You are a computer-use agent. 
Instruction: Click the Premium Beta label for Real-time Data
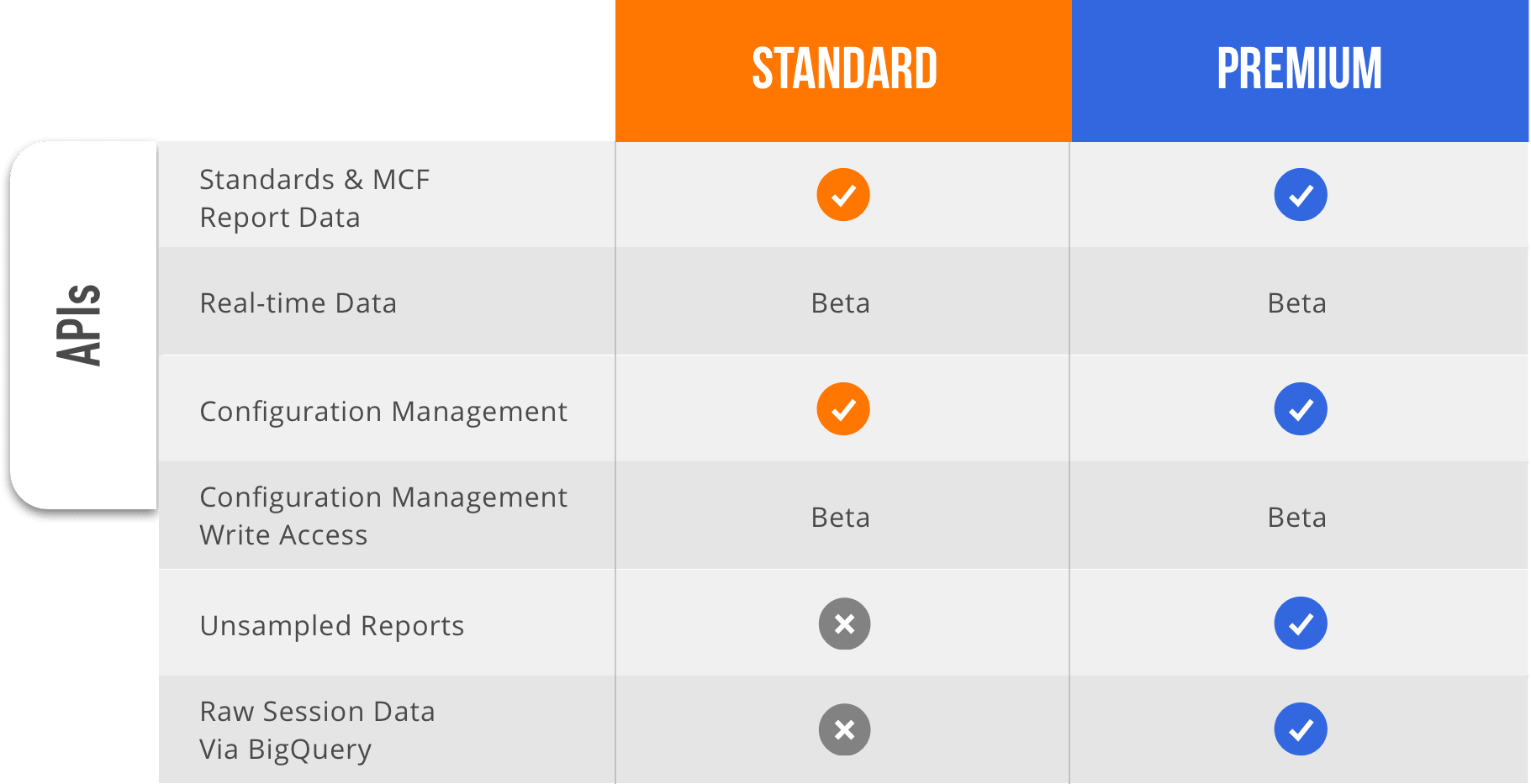point(1297,303)
